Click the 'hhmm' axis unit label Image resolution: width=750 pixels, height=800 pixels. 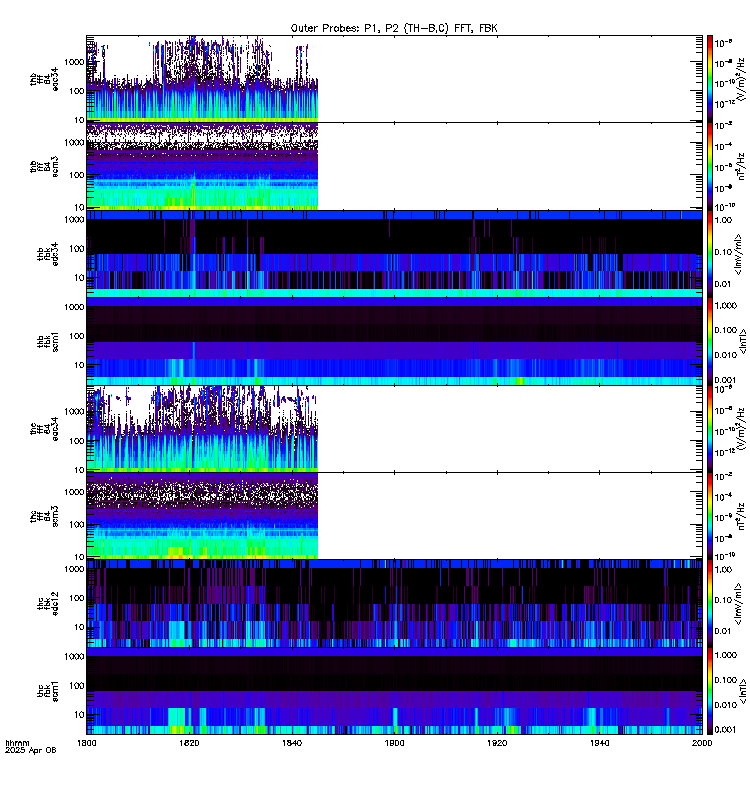coord(17,743)
